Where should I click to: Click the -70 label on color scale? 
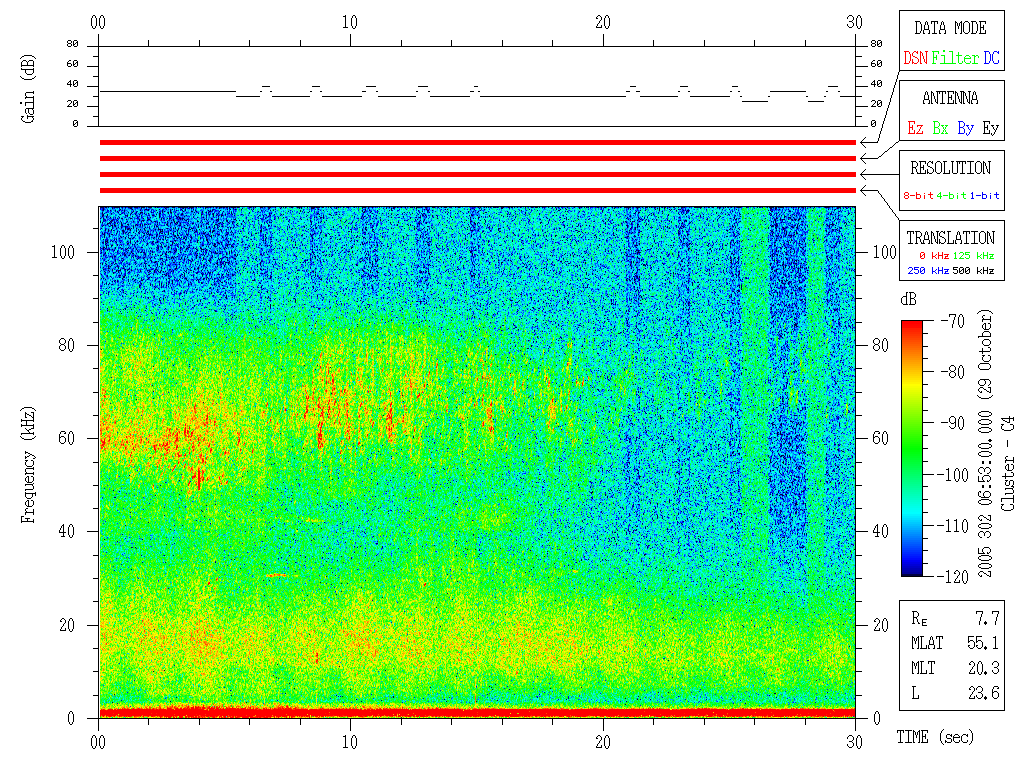tap(953, 321)
